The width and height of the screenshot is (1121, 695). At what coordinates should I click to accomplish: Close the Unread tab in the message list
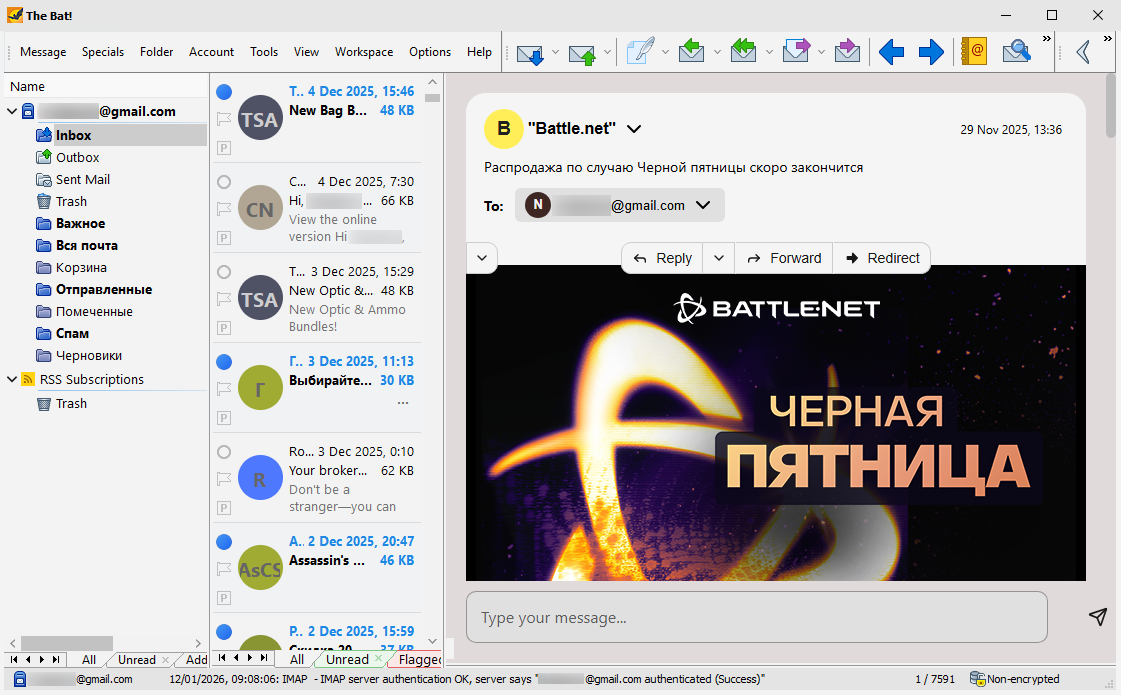click(x=379, y=658)
